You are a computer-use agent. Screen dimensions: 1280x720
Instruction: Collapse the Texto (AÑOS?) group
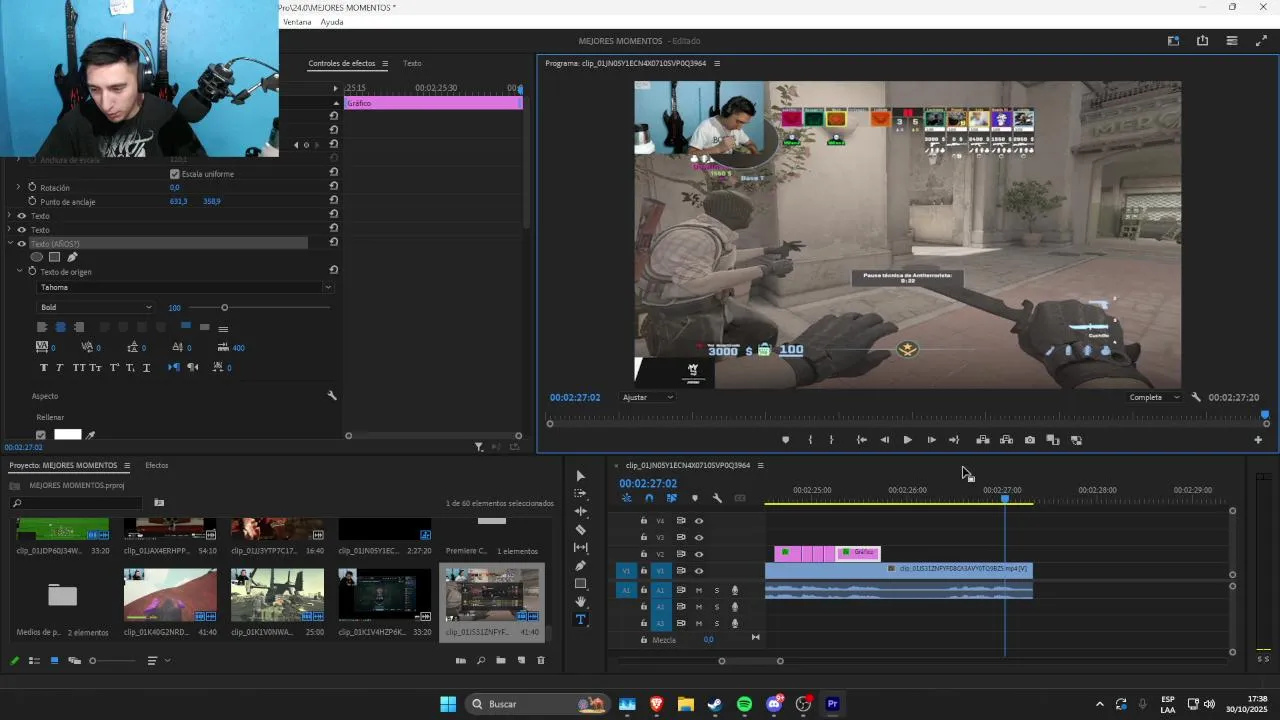[x=10, y=244]
